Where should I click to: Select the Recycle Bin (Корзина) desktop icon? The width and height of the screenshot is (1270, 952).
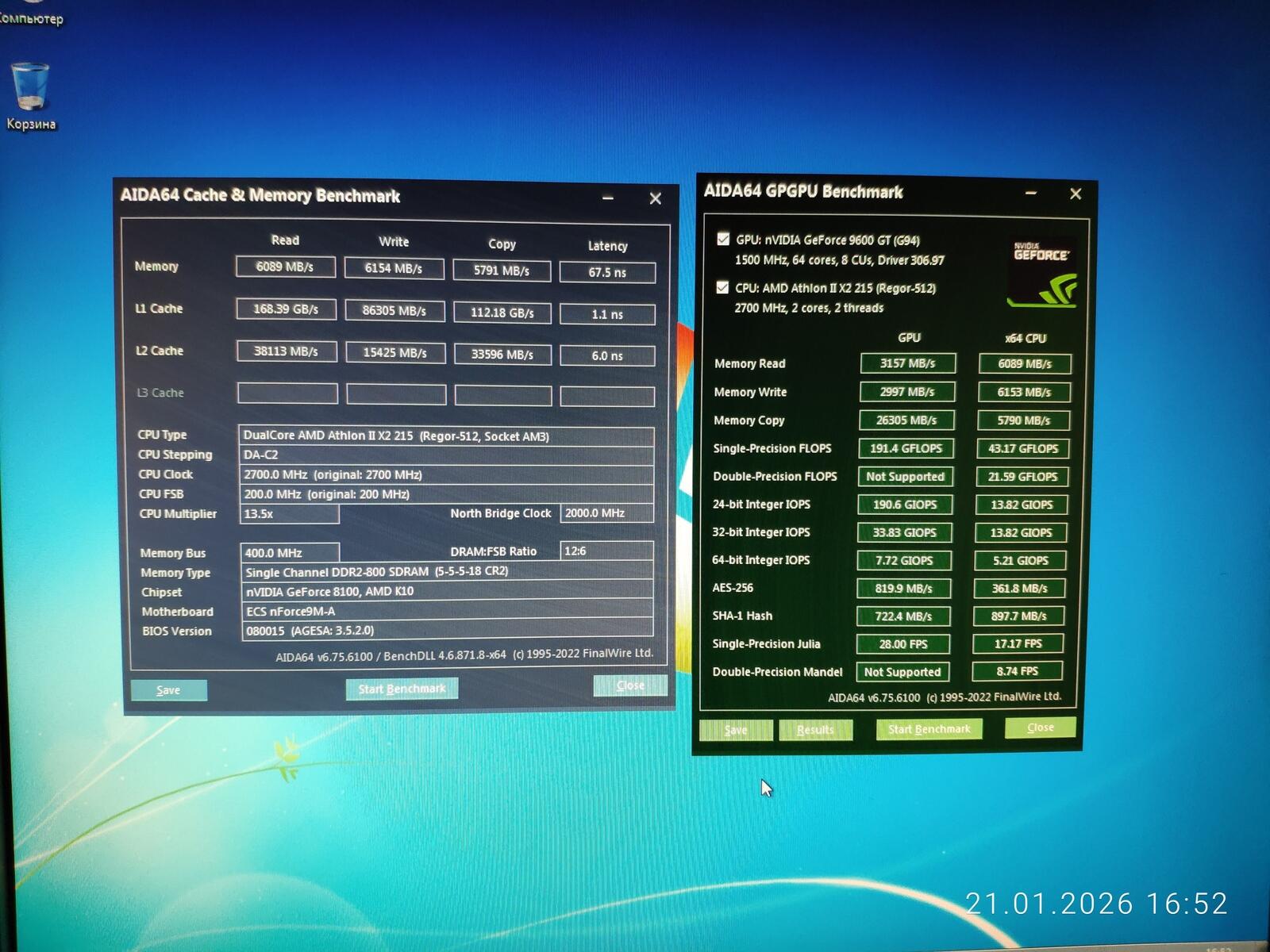click(31, 96)
